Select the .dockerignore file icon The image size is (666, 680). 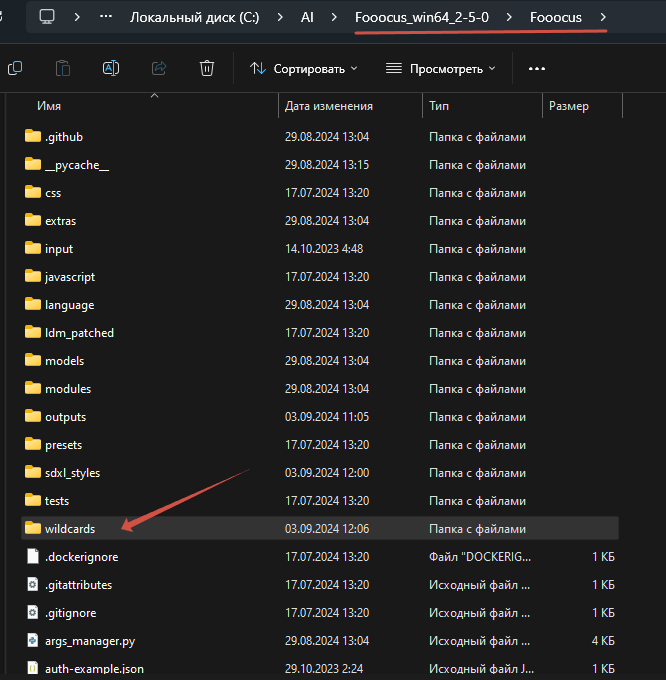[33, 556]
